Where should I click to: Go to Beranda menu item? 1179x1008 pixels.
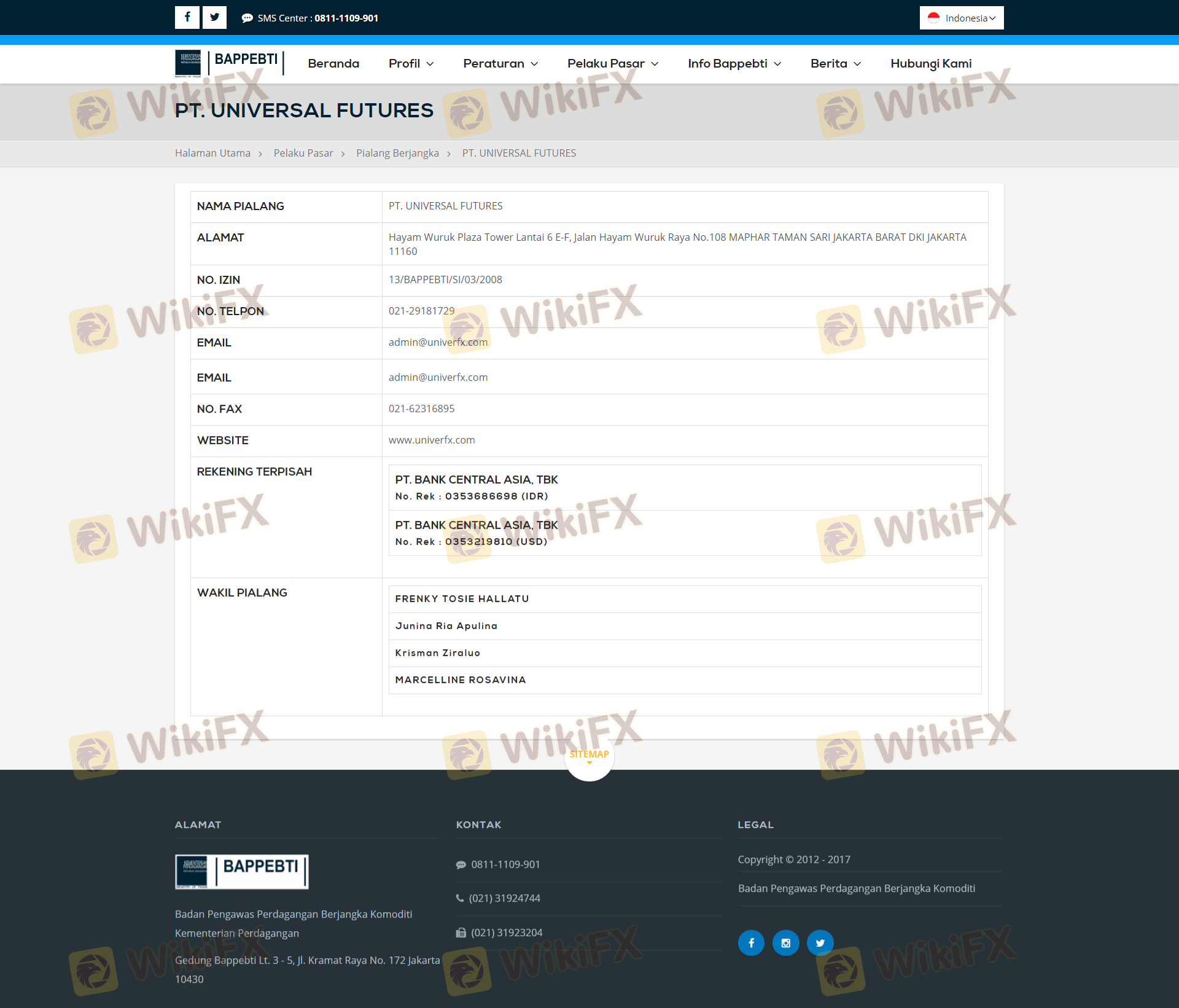(333, 63)
